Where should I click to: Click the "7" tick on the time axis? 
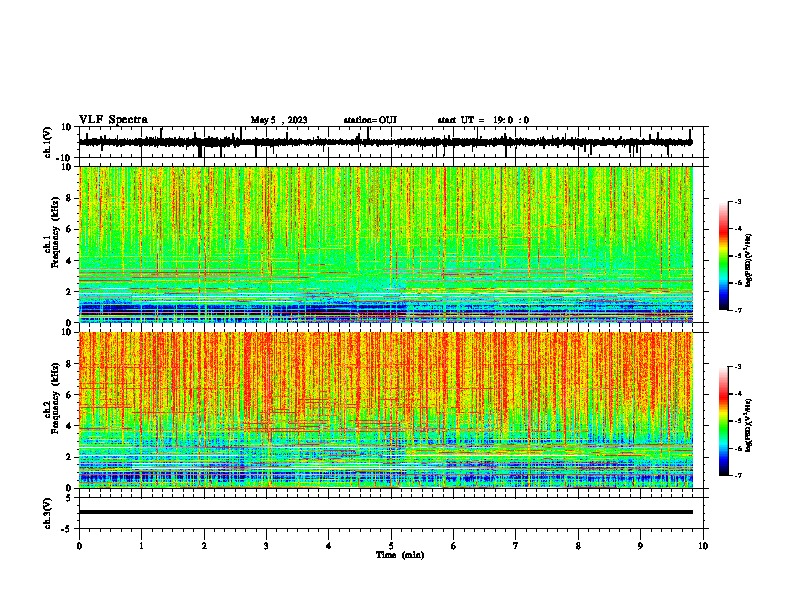pos(516,546)
